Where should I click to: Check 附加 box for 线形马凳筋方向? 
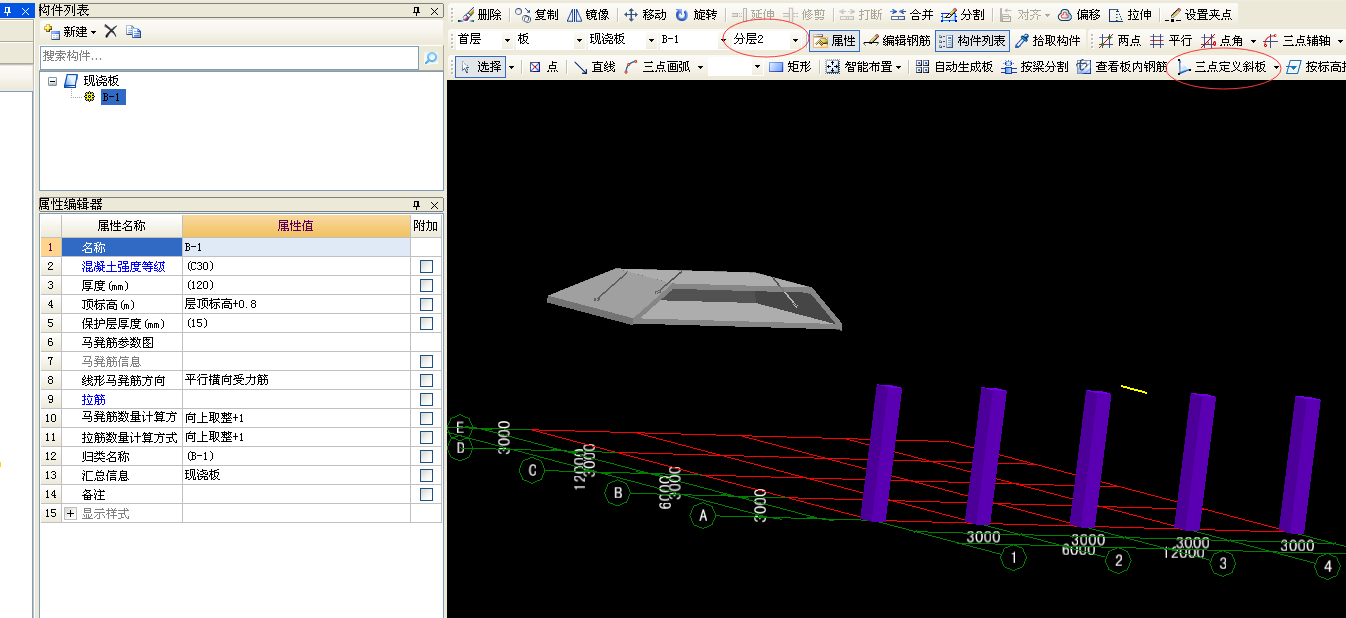[426, 380]
